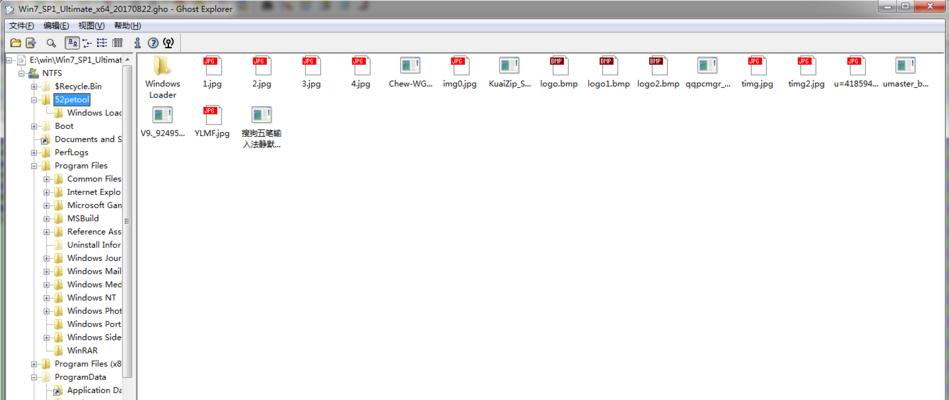This screenshot has height=400, width=949.
Task: Select the timg.jpg file icon
Action: [757, 65]
